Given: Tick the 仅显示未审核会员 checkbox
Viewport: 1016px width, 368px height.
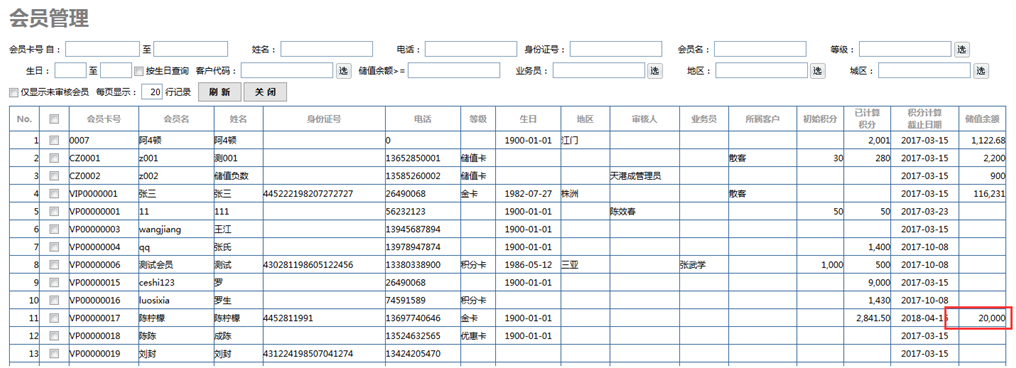Looking at the screenshot, I should click(14, 93).
